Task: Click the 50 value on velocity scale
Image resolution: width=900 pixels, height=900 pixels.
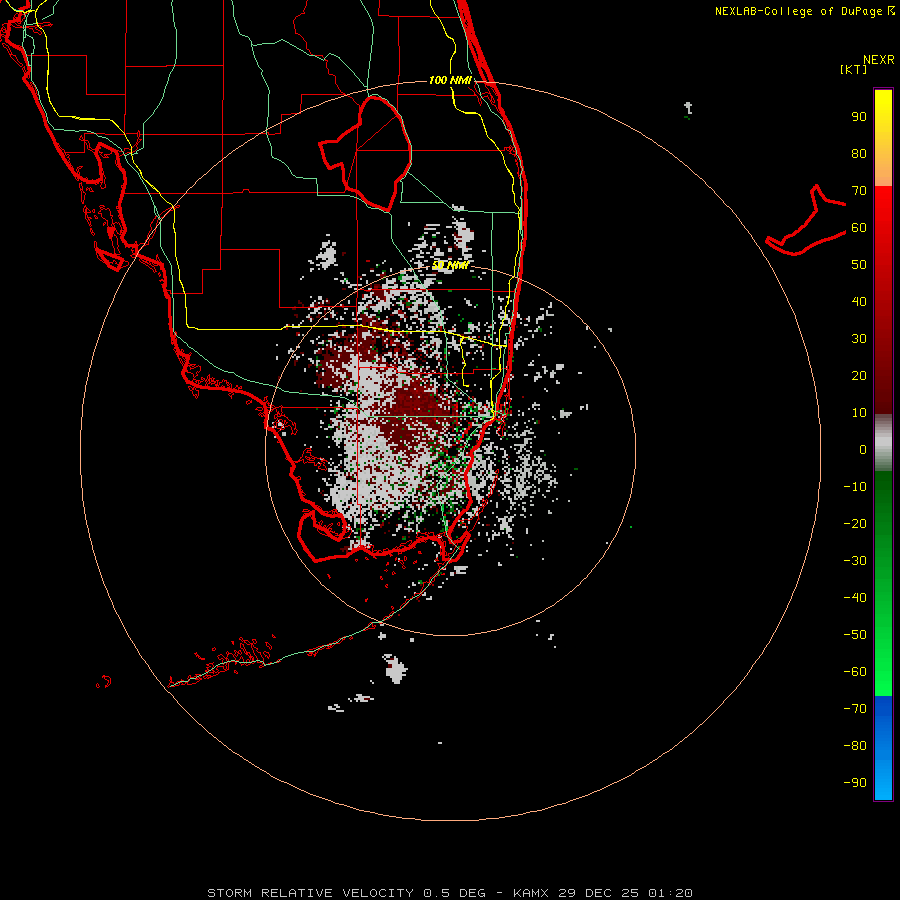Action: [x=859, y=265]
